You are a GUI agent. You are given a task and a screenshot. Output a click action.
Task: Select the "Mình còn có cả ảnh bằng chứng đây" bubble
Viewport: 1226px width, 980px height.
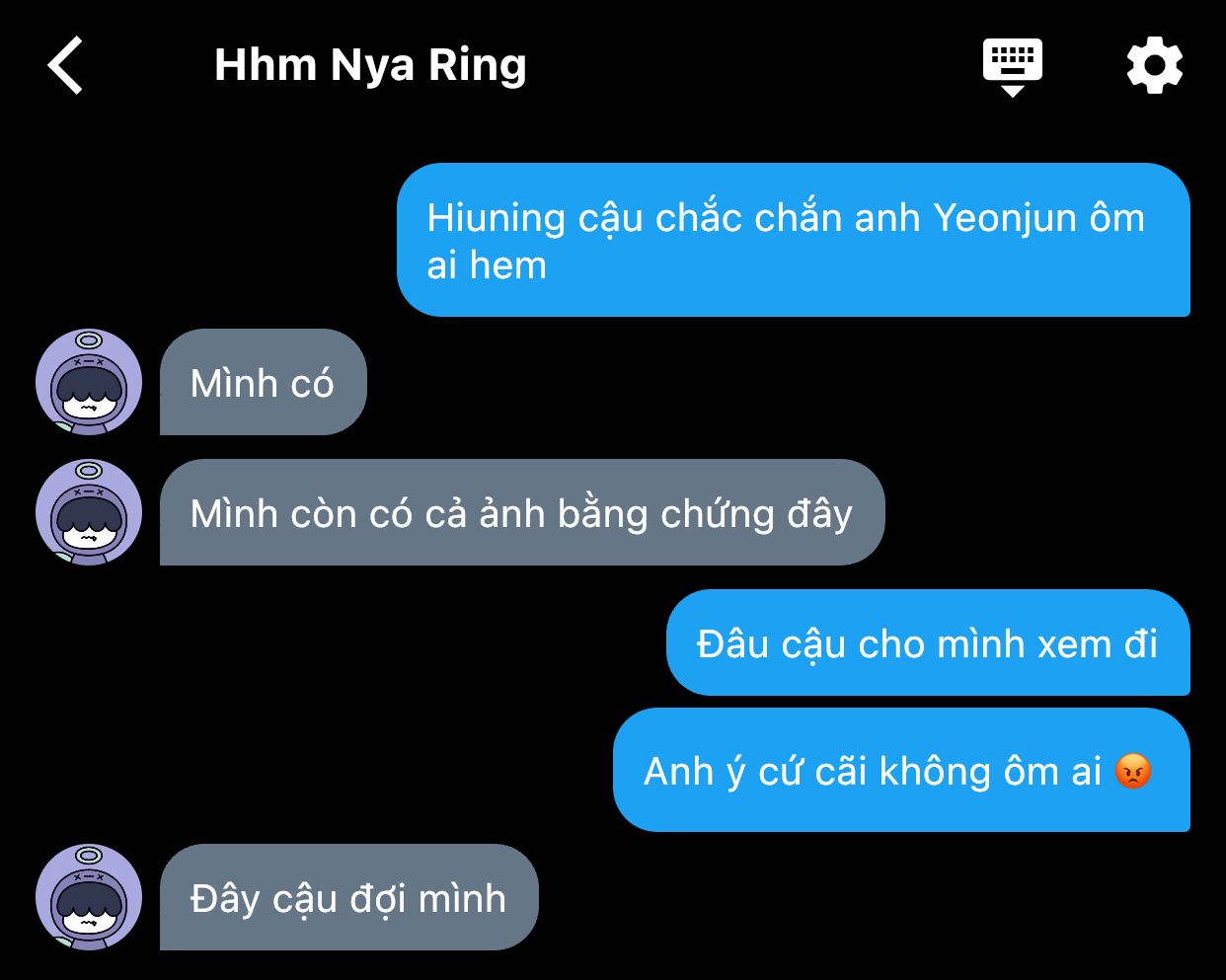(522, 512)
